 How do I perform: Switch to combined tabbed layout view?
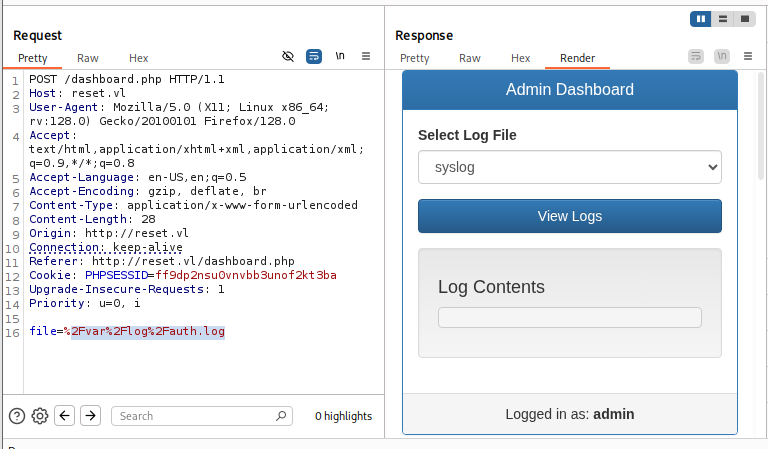[744, 19]
